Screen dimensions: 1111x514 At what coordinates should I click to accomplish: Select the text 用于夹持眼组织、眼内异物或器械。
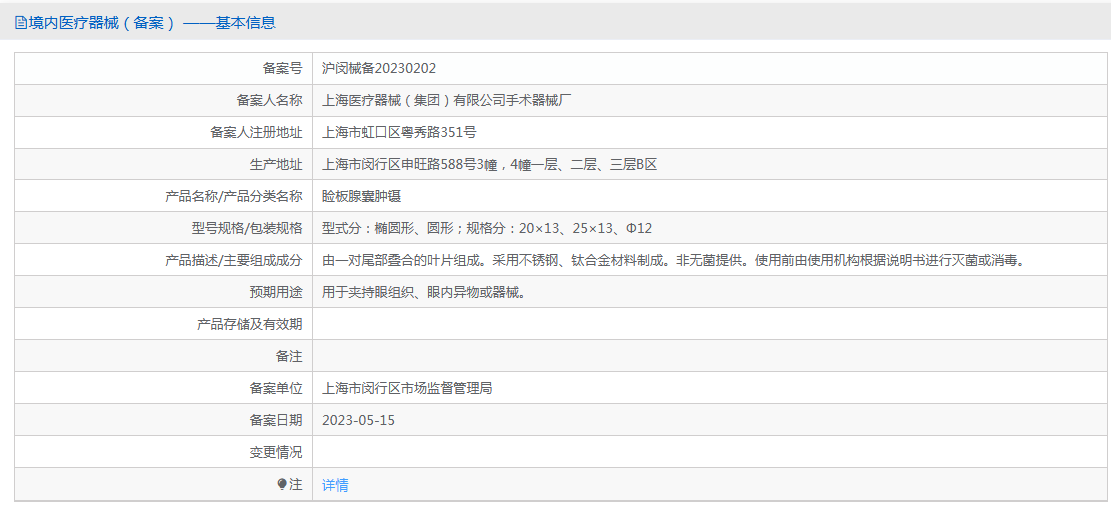click(x=426, y=292)
